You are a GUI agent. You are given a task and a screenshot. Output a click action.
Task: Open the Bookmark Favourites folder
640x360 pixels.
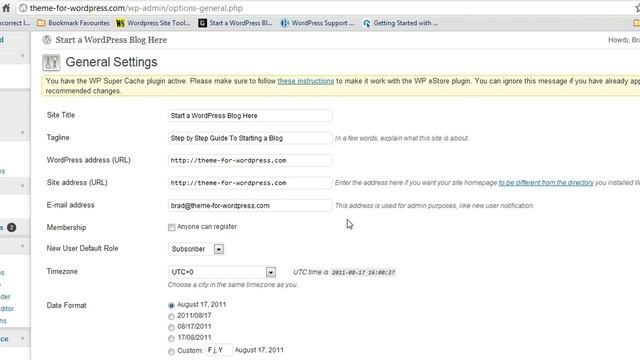(73, 23)
